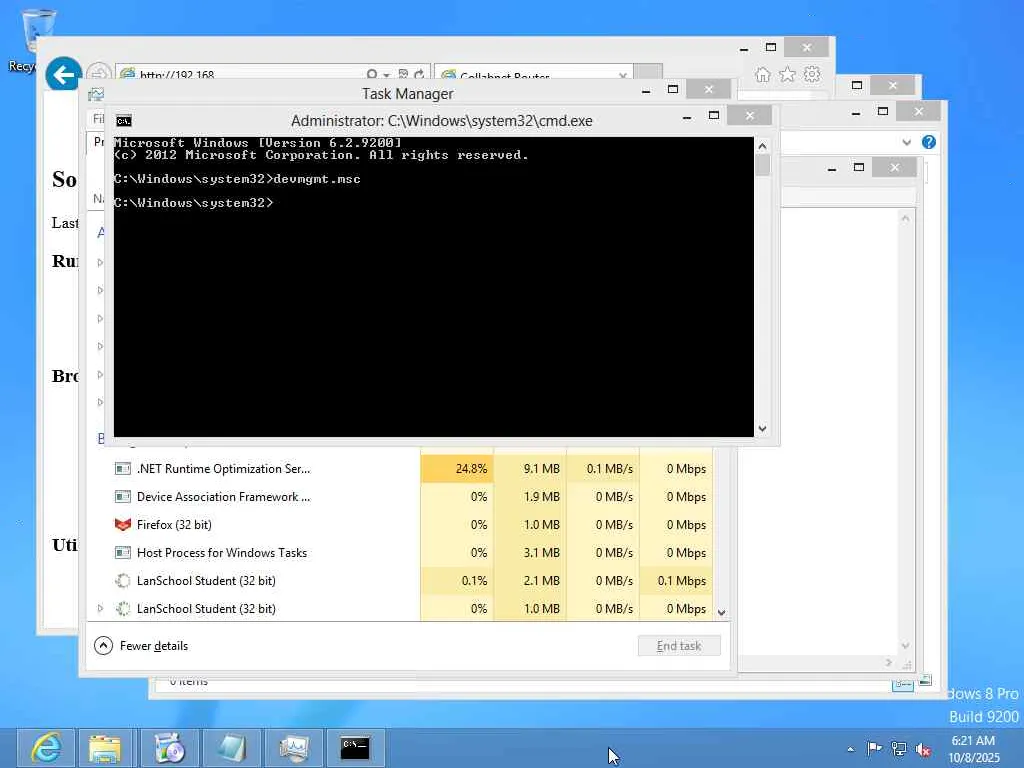Click the new tab button in Internet Explorer
1024x768 pixels.
click(x=648, y=73)
